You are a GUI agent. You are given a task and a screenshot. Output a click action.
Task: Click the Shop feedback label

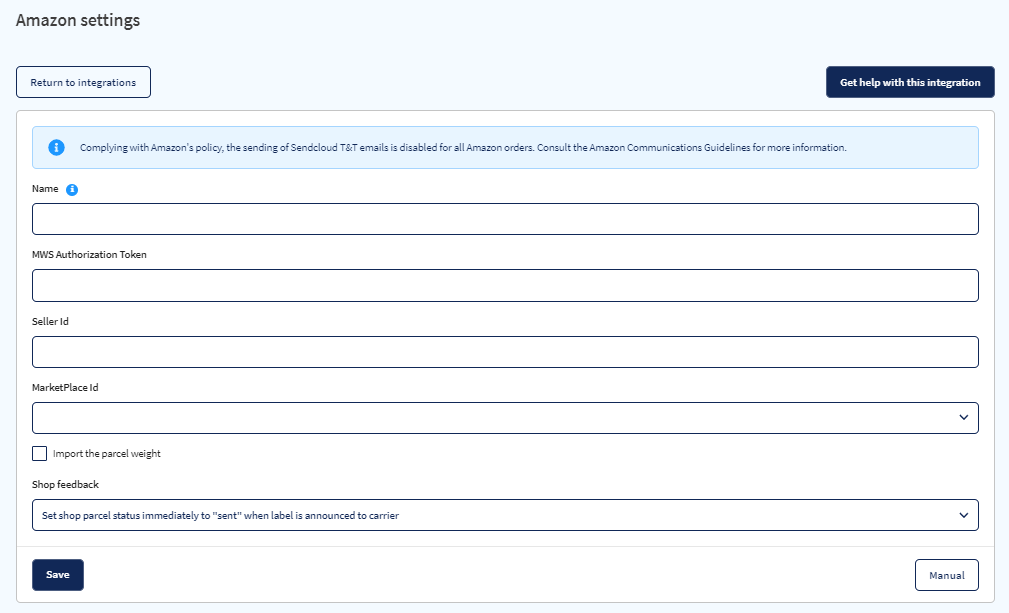click(x=65, y=484)
